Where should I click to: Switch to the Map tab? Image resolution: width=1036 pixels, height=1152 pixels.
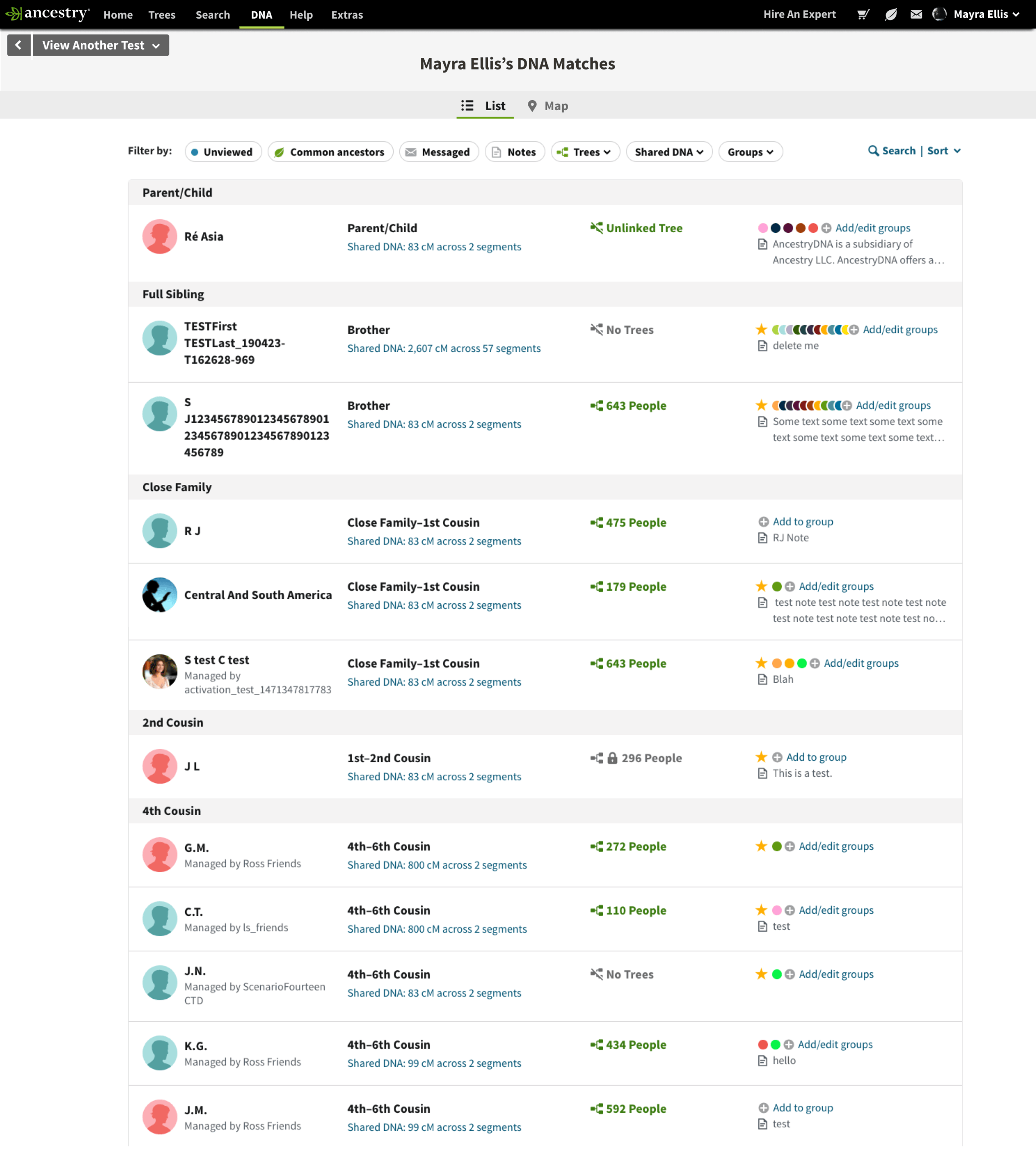548,106
